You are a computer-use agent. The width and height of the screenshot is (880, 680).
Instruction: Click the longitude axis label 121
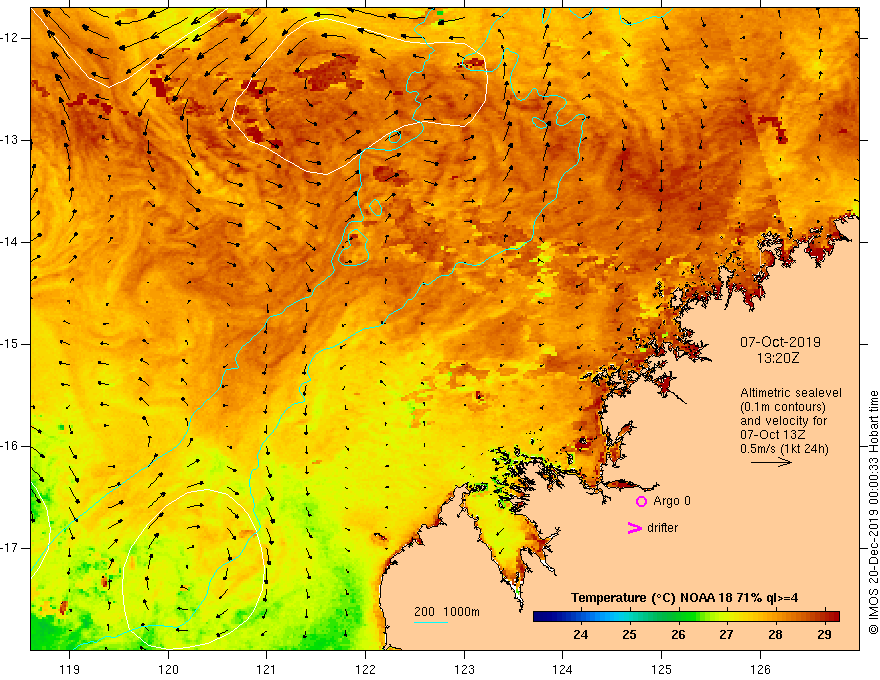(267, 669)
